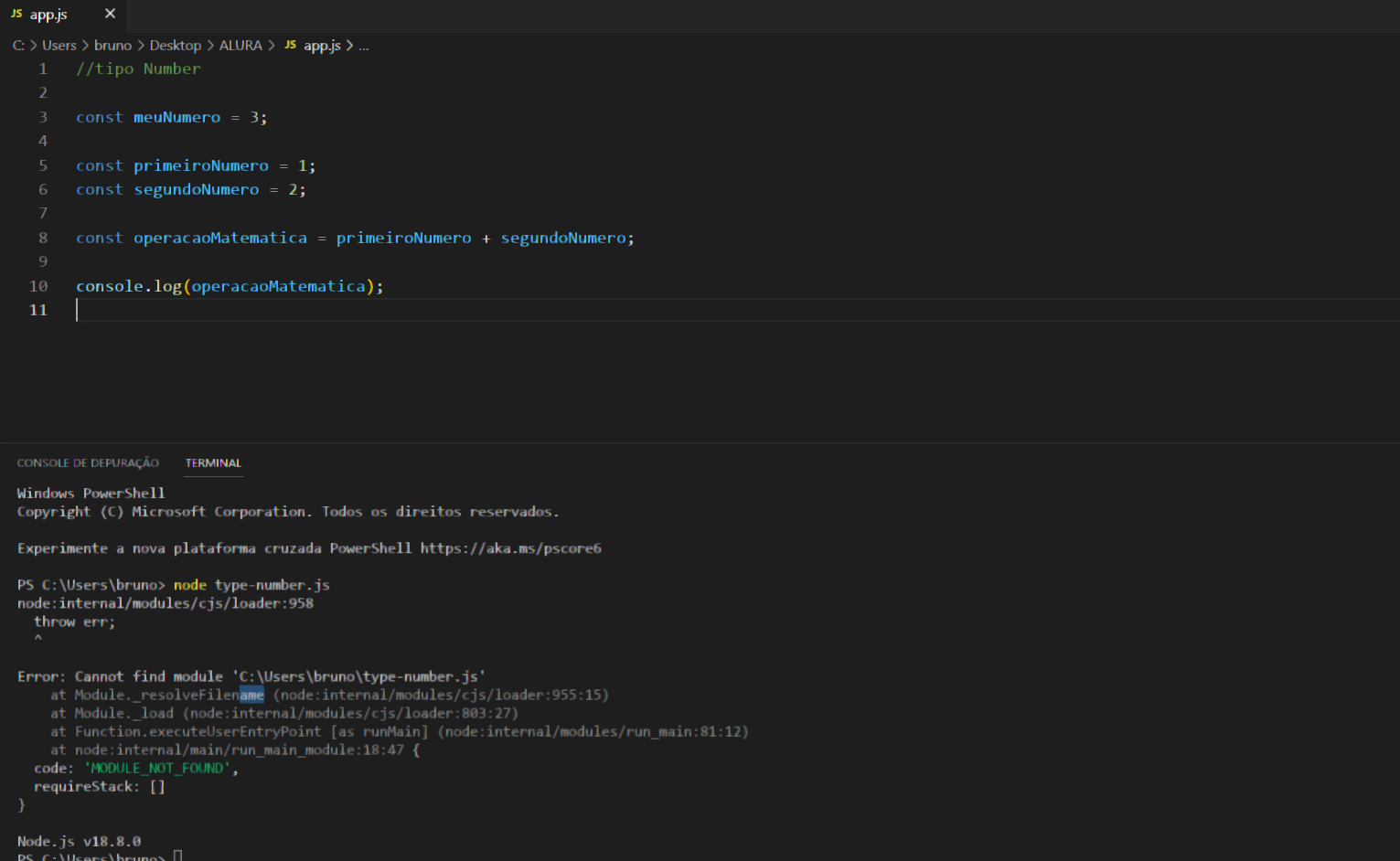This screenshot has width=1400, height=861.
Task: Click the 'Windows PowerShell' terminal header line
Action: (91, 494)
